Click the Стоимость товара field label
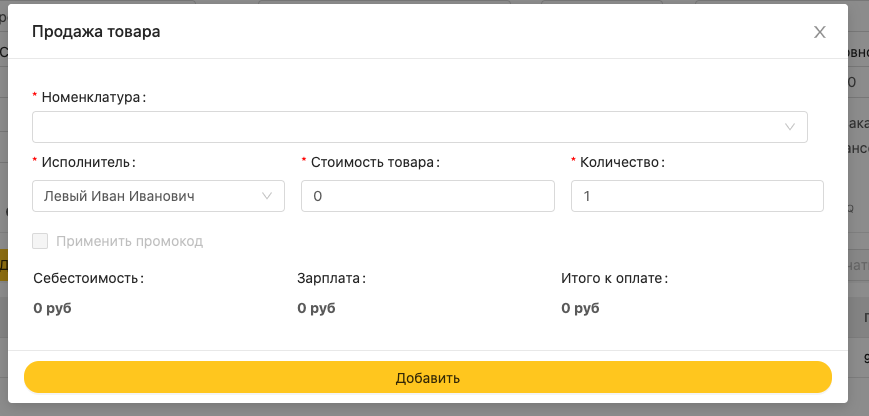This screenshot has height=416, width=869. tap(375, 161)
